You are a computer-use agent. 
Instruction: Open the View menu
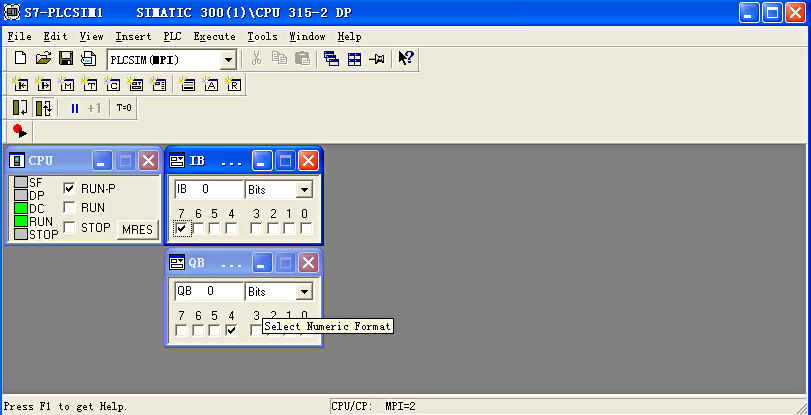point(92,37)
